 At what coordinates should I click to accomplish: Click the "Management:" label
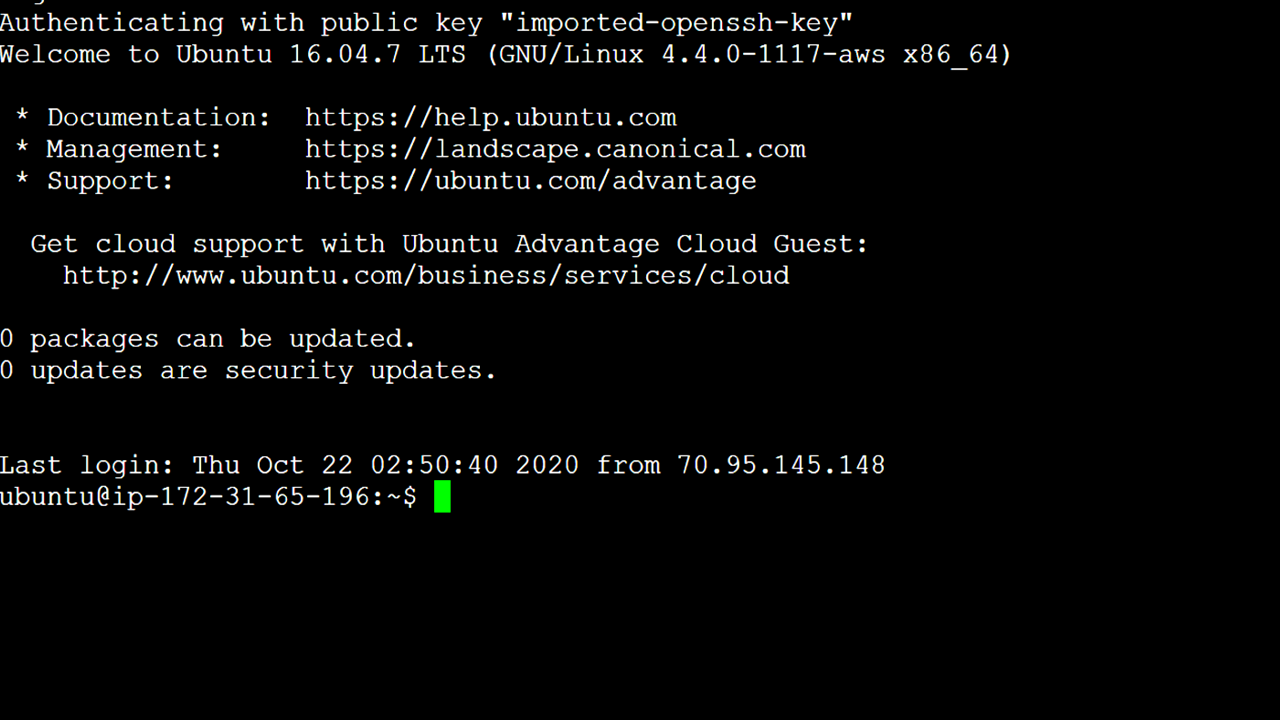pyautogui.click(x=134, y=149)
